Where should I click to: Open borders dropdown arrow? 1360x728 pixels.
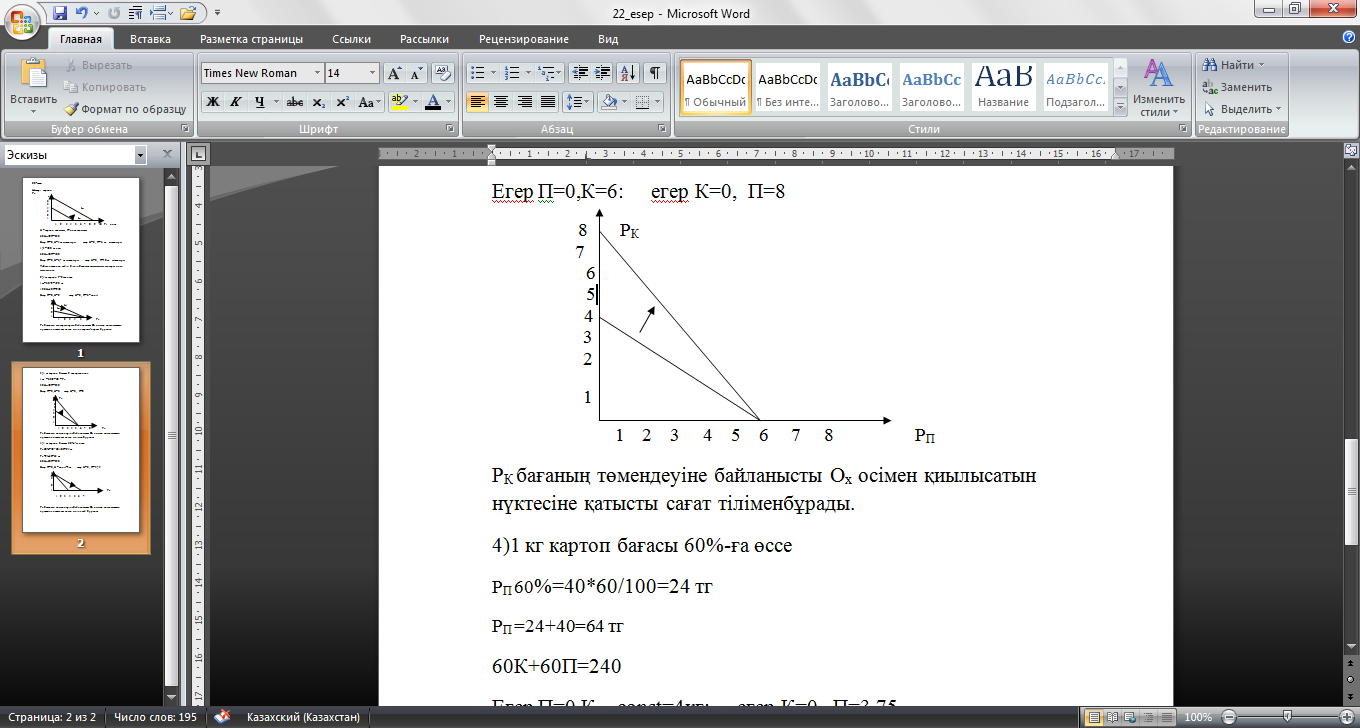pyautogui.click(x=657, y=102)
